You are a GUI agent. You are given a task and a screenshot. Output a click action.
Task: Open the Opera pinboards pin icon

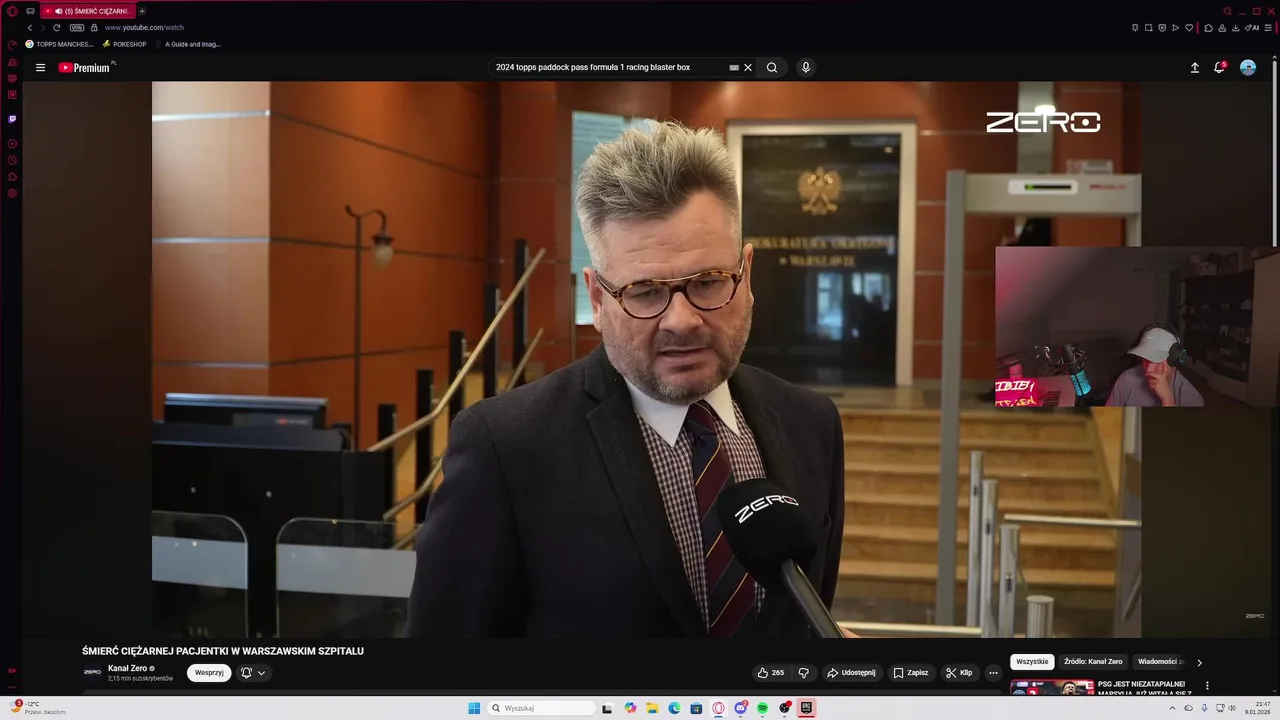(x=1135, y=28)
